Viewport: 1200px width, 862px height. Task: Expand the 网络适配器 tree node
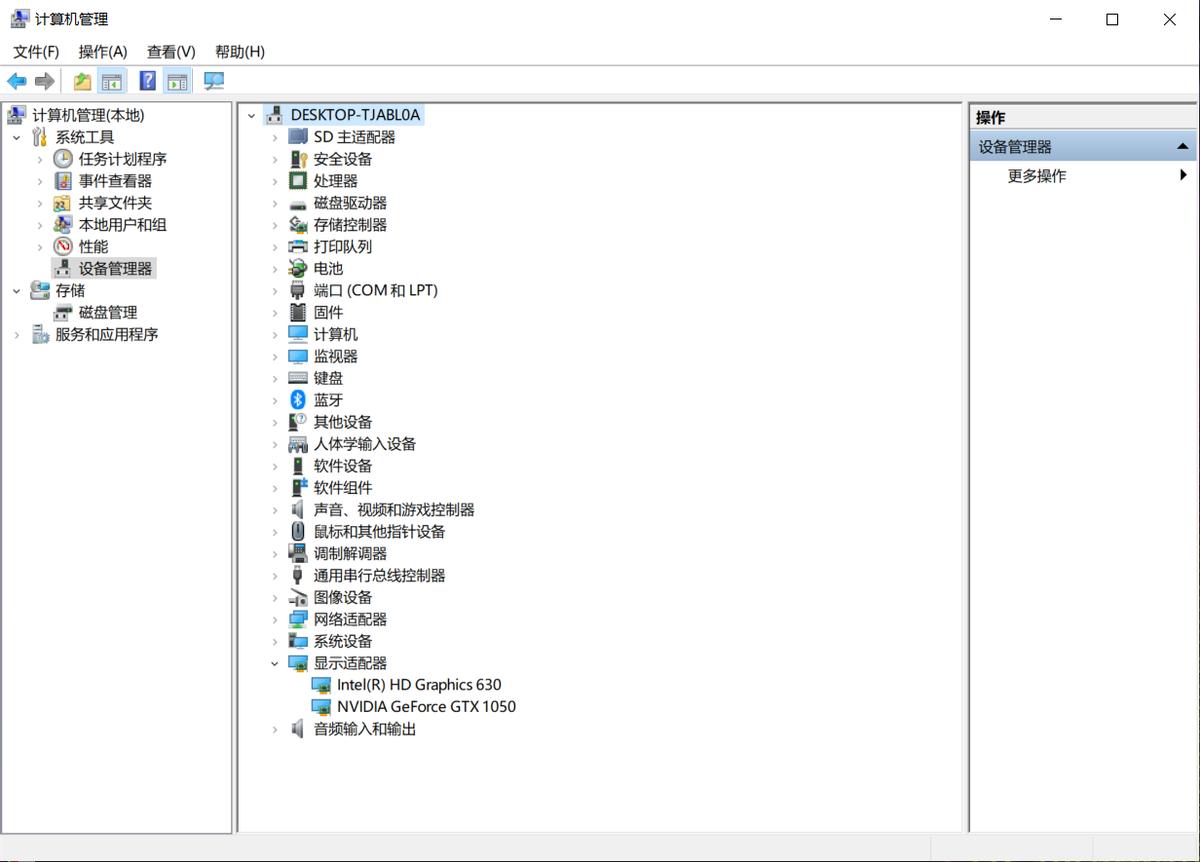(x=276, y=618)
